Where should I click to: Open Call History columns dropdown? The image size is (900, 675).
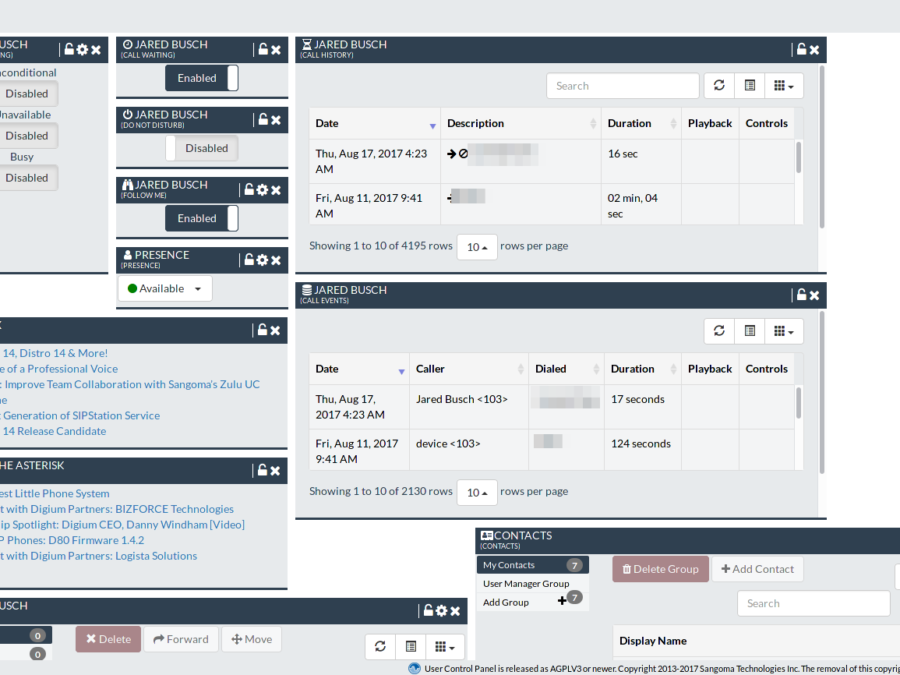784,86
